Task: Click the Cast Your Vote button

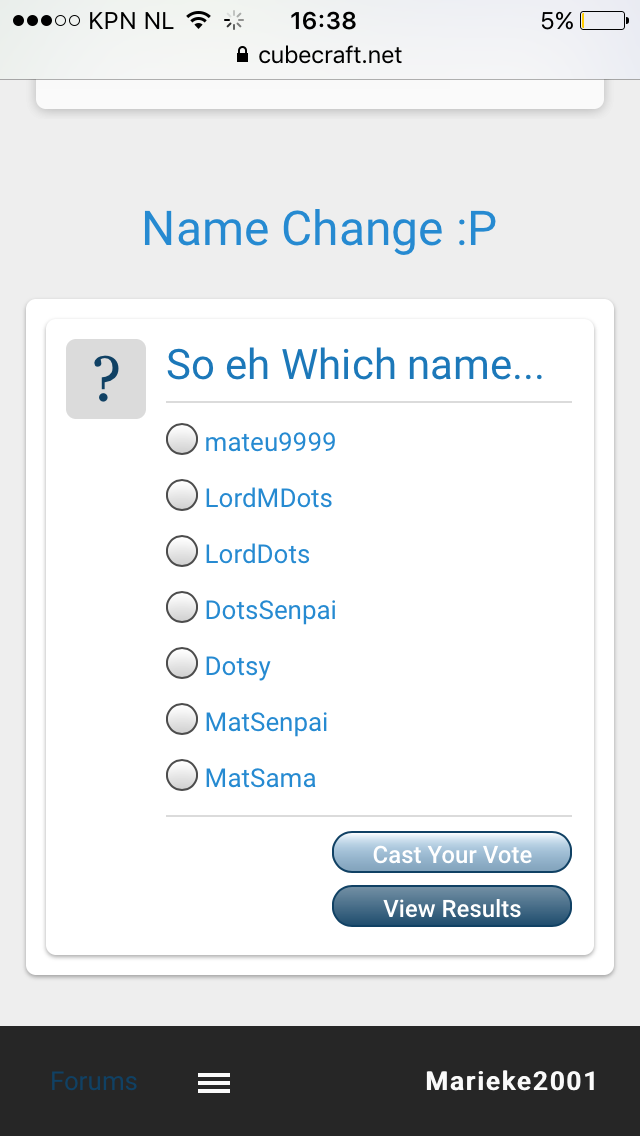Action: click(x=452, y=852)
